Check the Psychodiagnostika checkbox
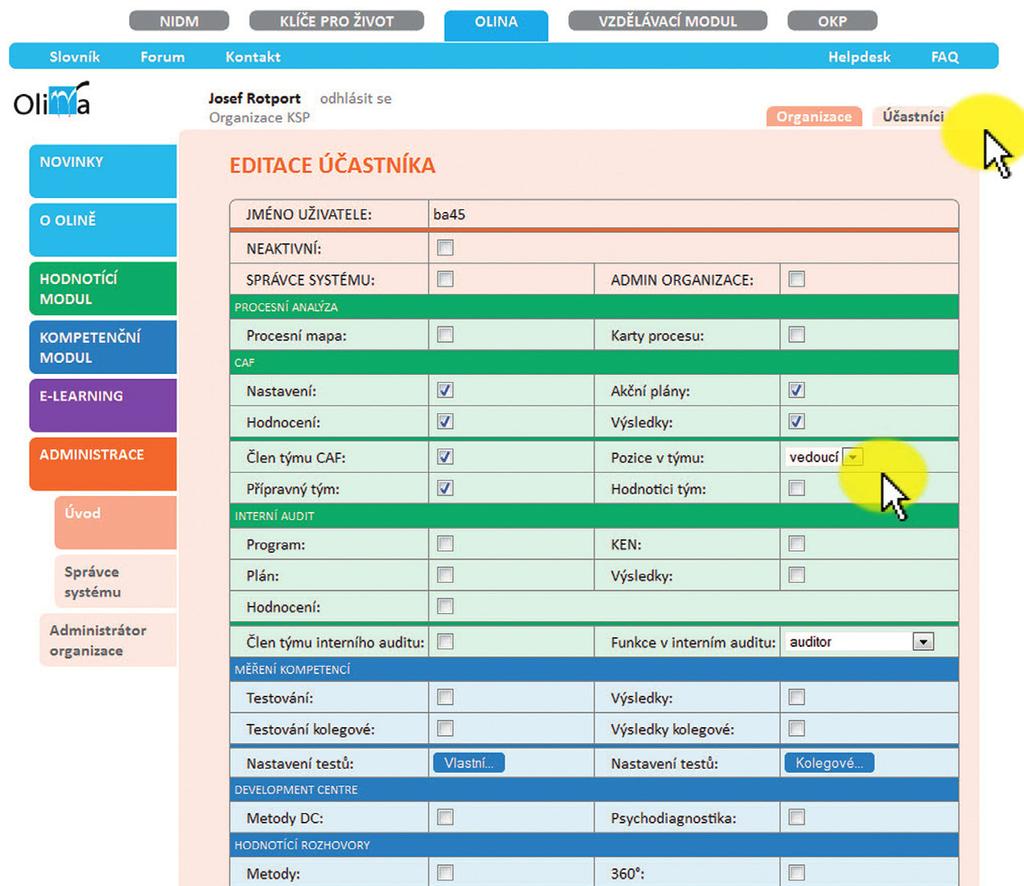This screenshot has width=1024, height=886. [796, 817]
